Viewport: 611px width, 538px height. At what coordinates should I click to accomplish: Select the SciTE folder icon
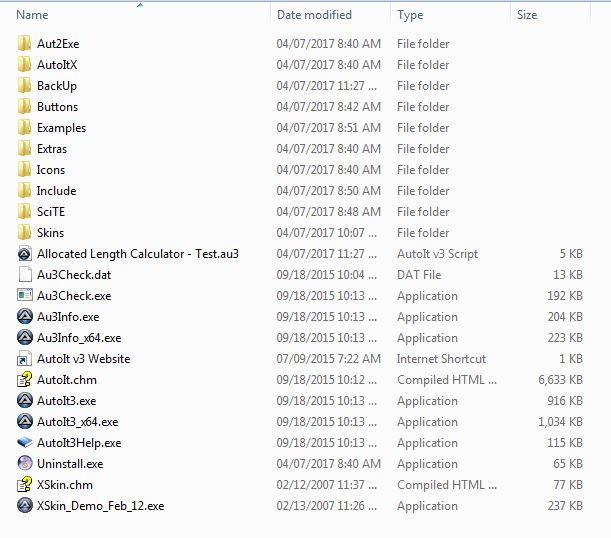click(x=24, y=212)
